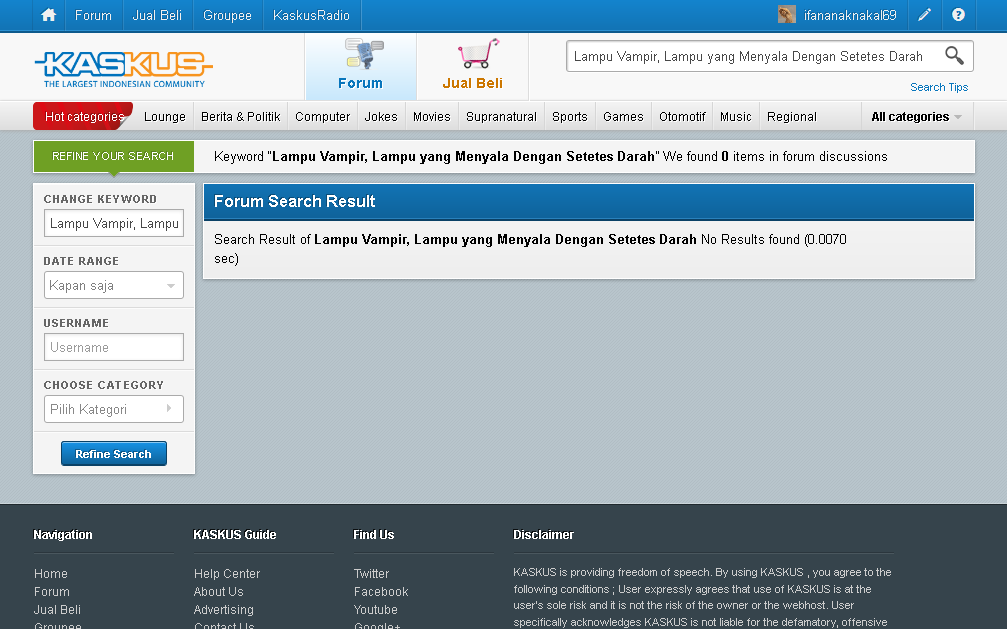This screenshot has height=629, width=1007.
Task: Open Groupee in the top bar
Action: click(227, 15)
